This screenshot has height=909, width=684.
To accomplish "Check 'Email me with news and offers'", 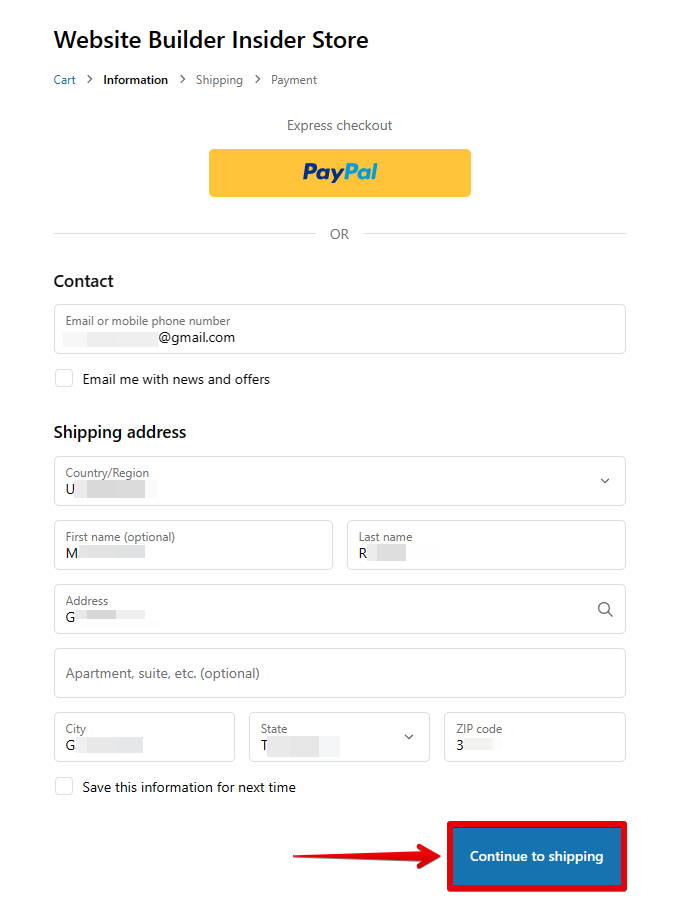I will coord(64,379).
